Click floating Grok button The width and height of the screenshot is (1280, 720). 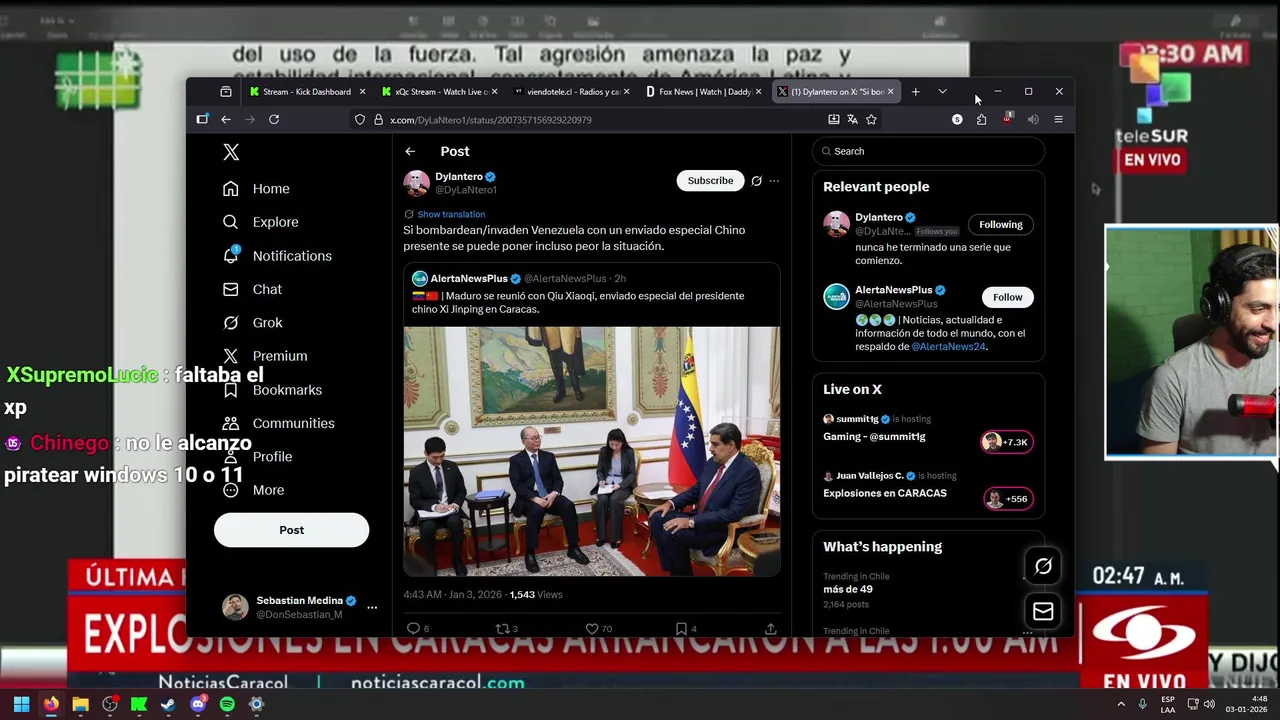[1043, 567]
